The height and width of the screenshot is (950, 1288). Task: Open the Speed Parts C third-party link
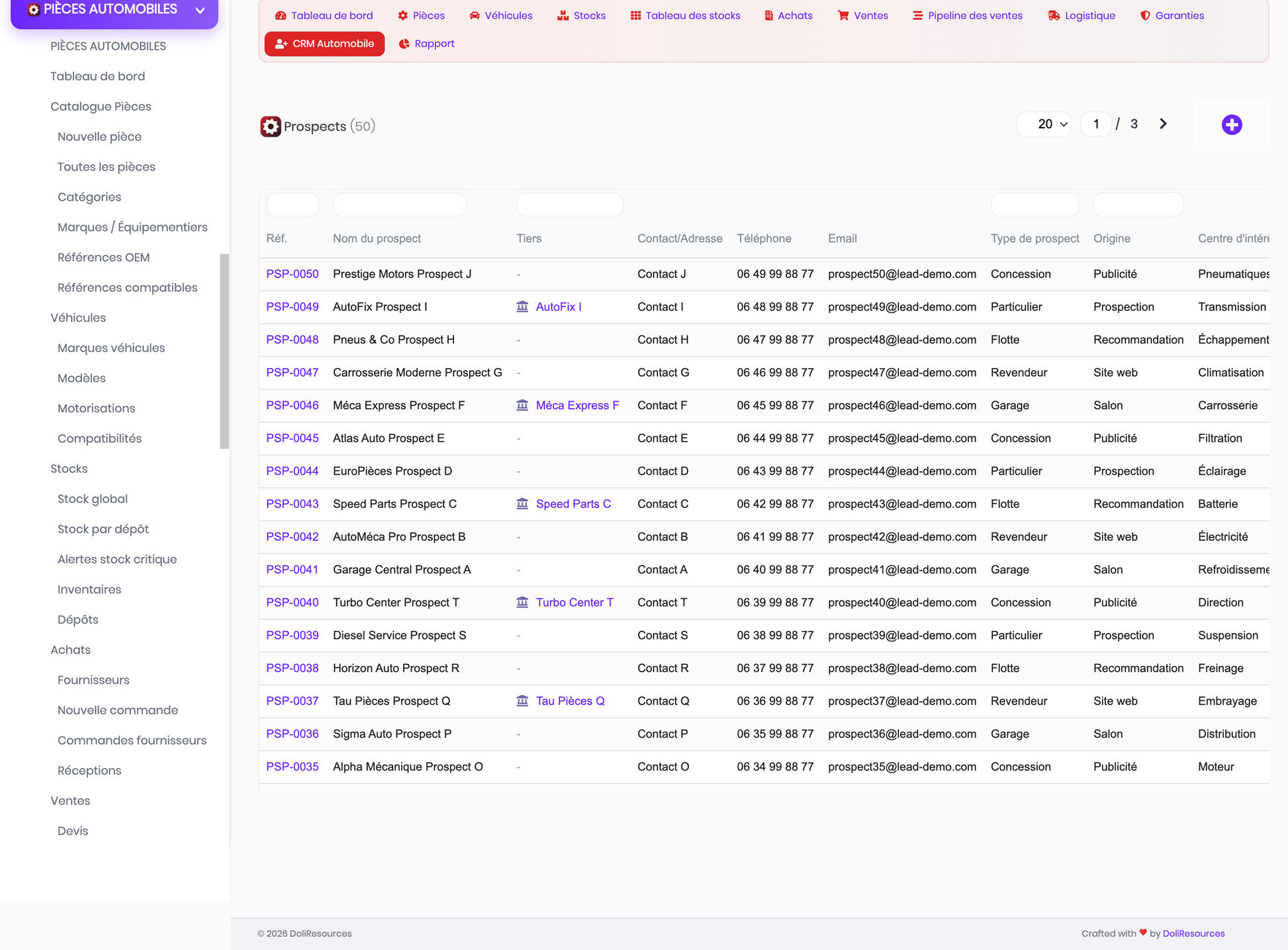click(x=573, y=504)
